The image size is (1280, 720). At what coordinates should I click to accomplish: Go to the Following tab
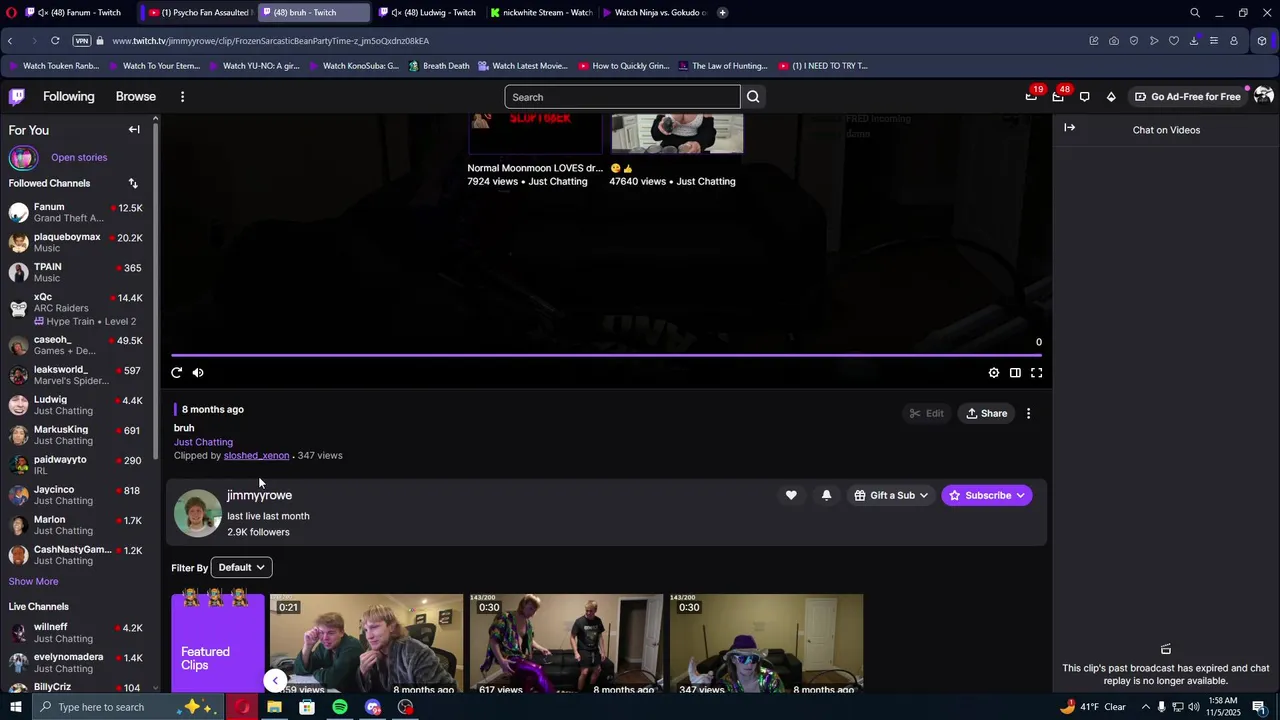[x=68, y=97]
